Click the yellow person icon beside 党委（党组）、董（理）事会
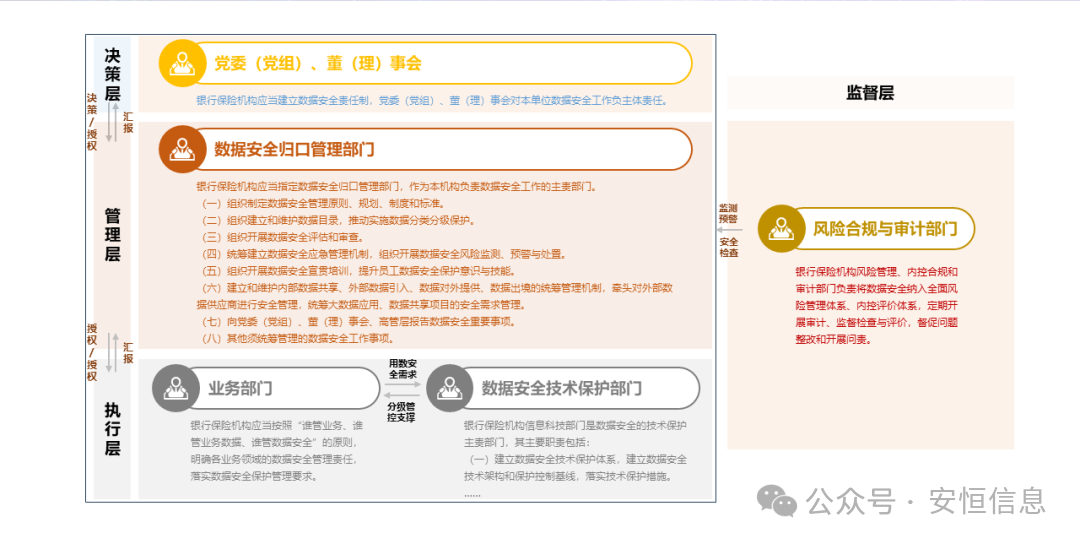This screenshot has height=544, width=1080. [182, 63]
